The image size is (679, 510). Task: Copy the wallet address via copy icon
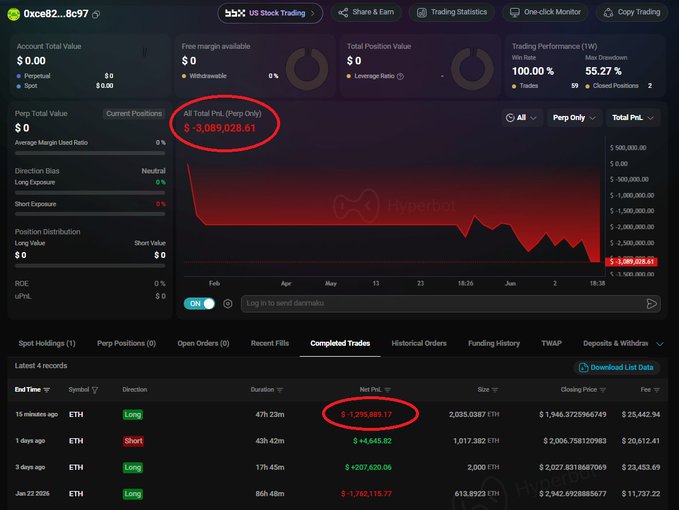pos(96,14)
